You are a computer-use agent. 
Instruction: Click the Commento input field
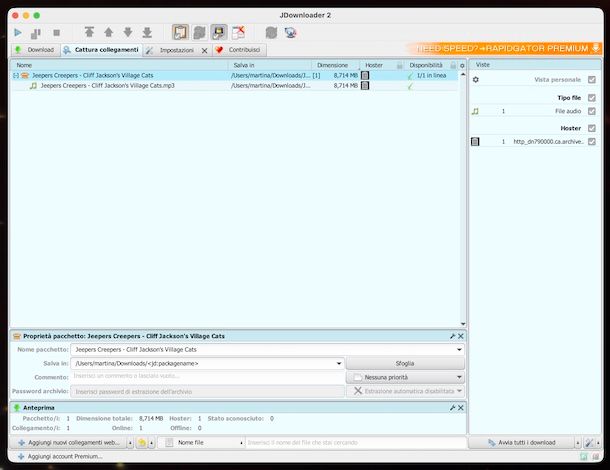[208, 377]
